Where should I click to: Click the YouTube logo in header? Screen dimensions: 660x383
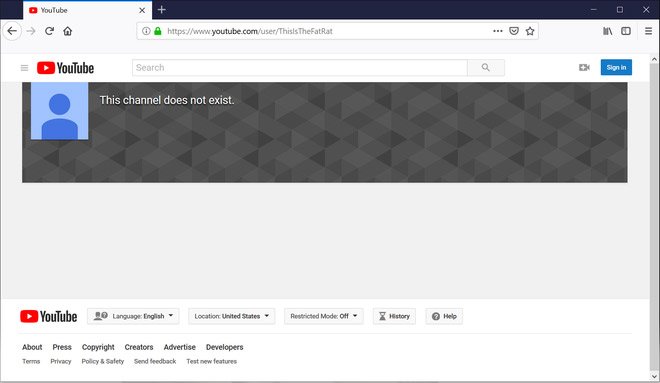[x=65, y=68]
